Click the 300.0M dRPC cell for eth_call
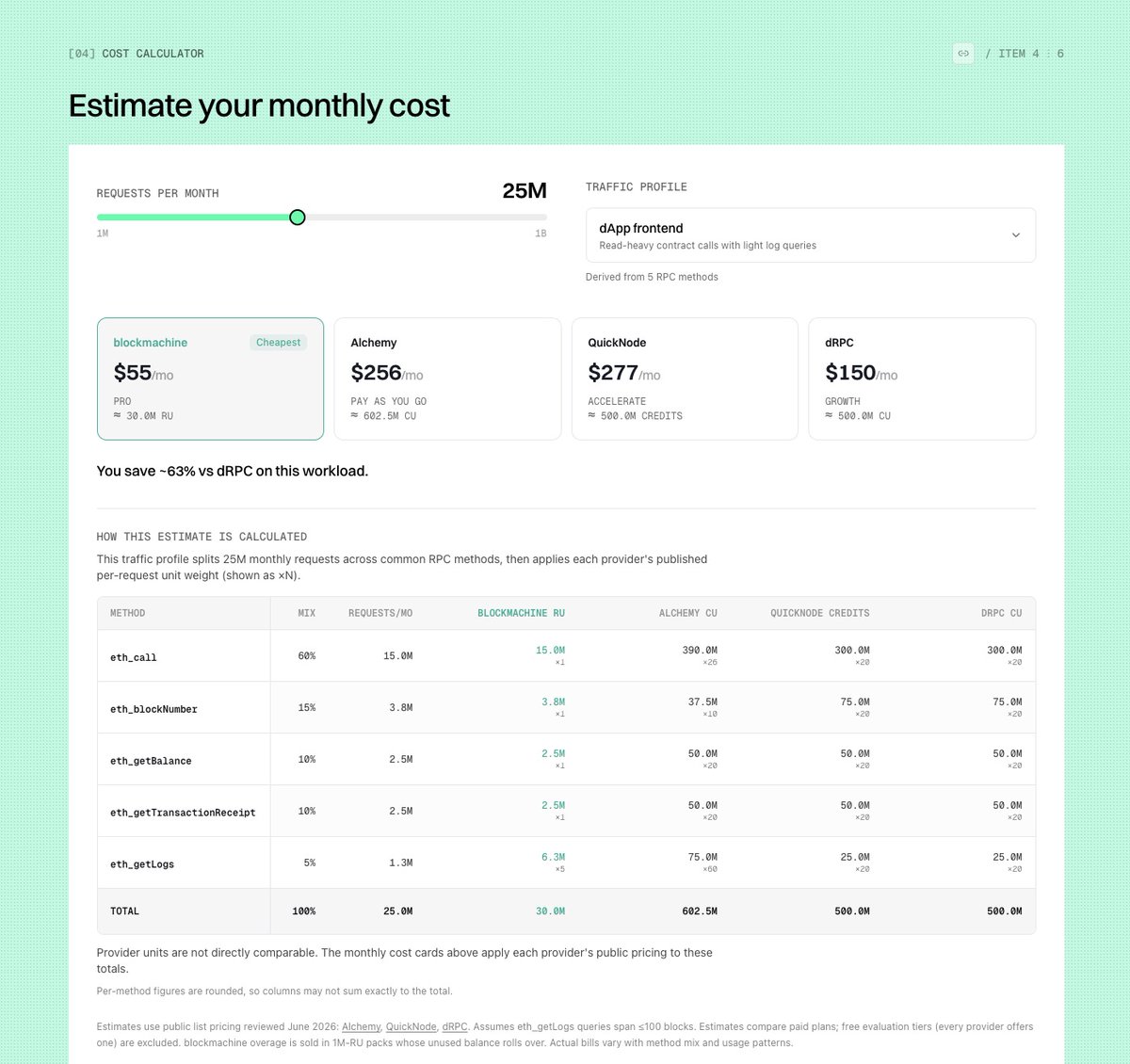This screenshot has width=1130, height=1064. click(1004, 651)
